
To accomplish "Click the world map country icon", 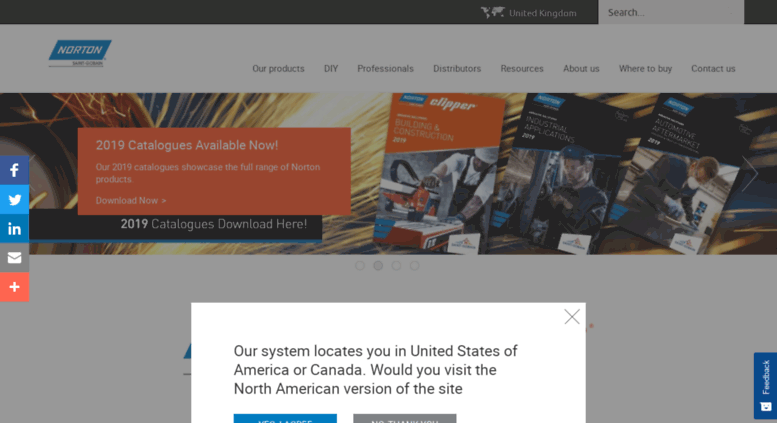I will click(x=492, y=12).
